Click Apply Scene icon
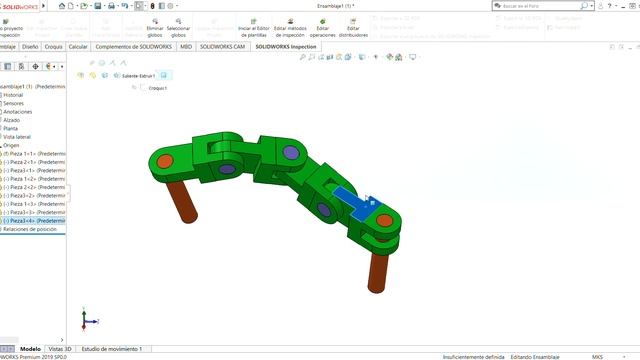Viewport: 640px width, 360px height. click(x=399, y=57)
